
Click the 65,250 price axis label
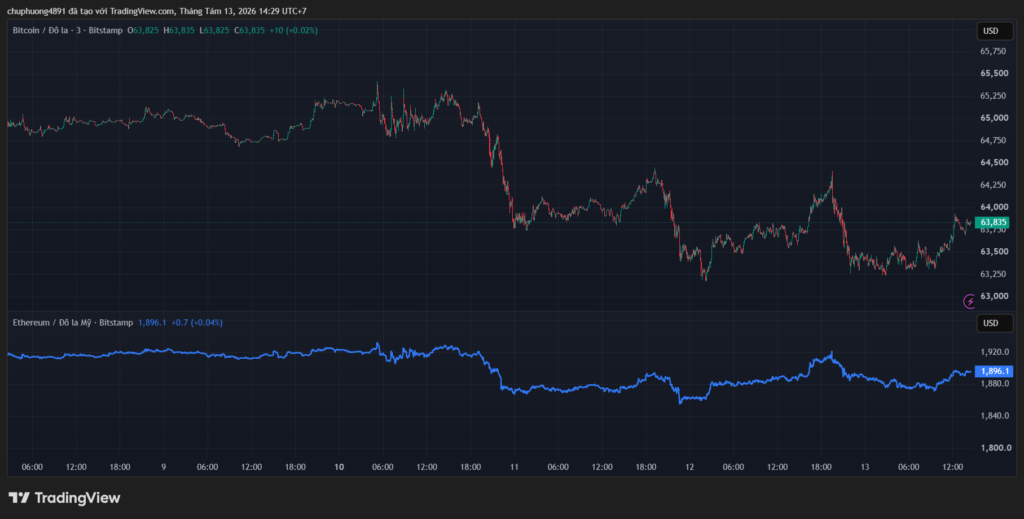point(993,95)
